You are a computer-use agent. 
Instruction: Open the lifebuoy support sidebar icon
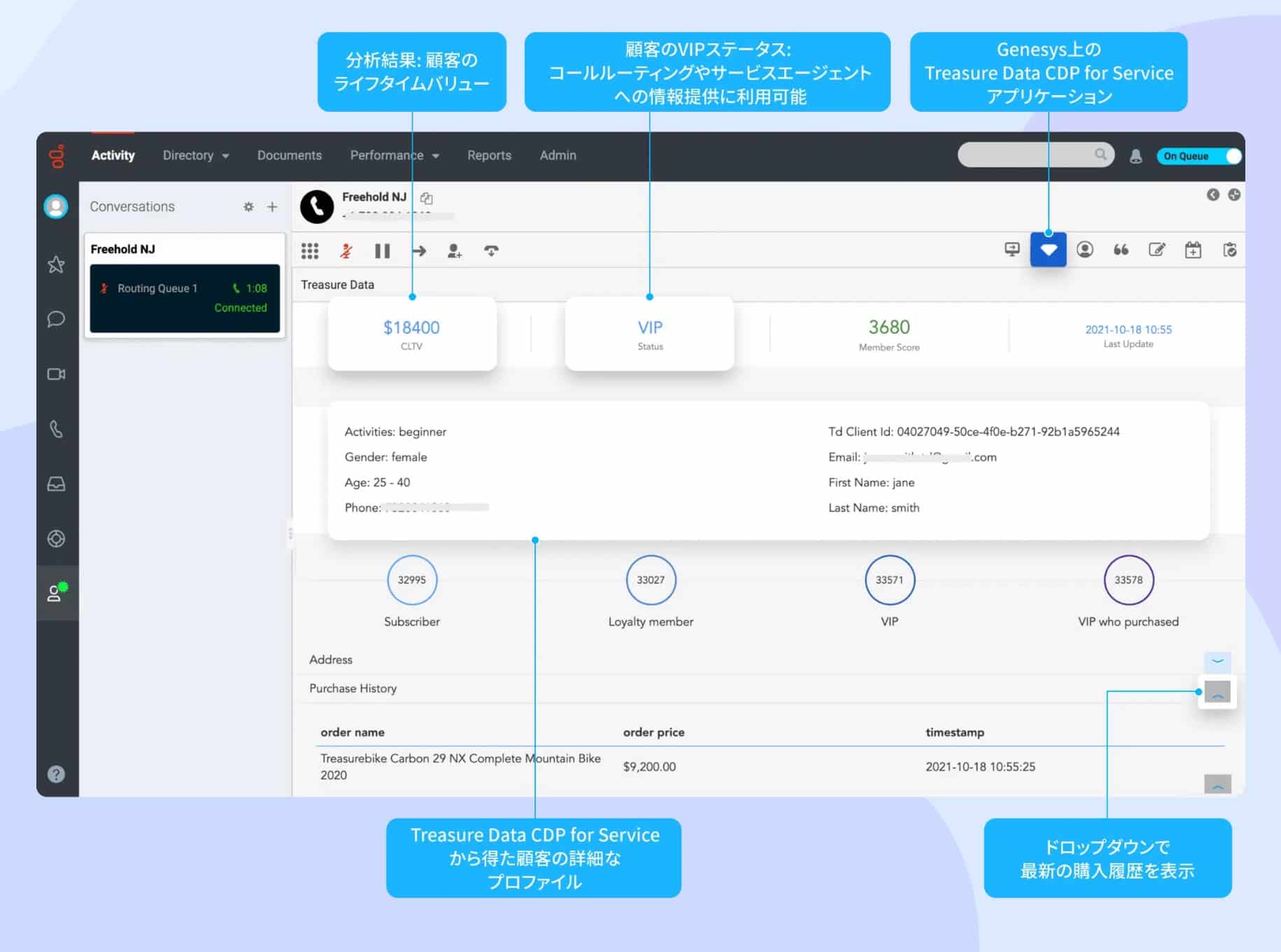(x=56, y=539)
